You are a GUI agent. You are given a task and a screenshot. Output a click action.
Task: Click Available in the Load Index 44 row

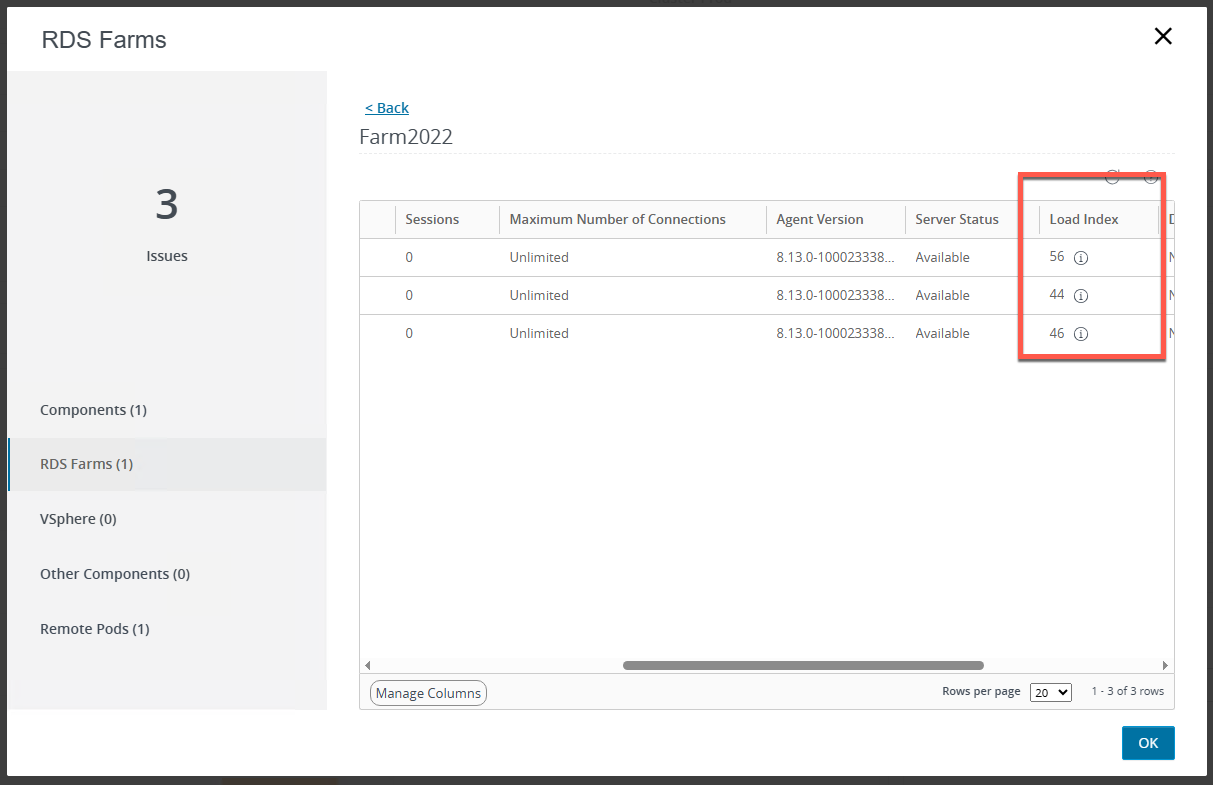(943, 295)
